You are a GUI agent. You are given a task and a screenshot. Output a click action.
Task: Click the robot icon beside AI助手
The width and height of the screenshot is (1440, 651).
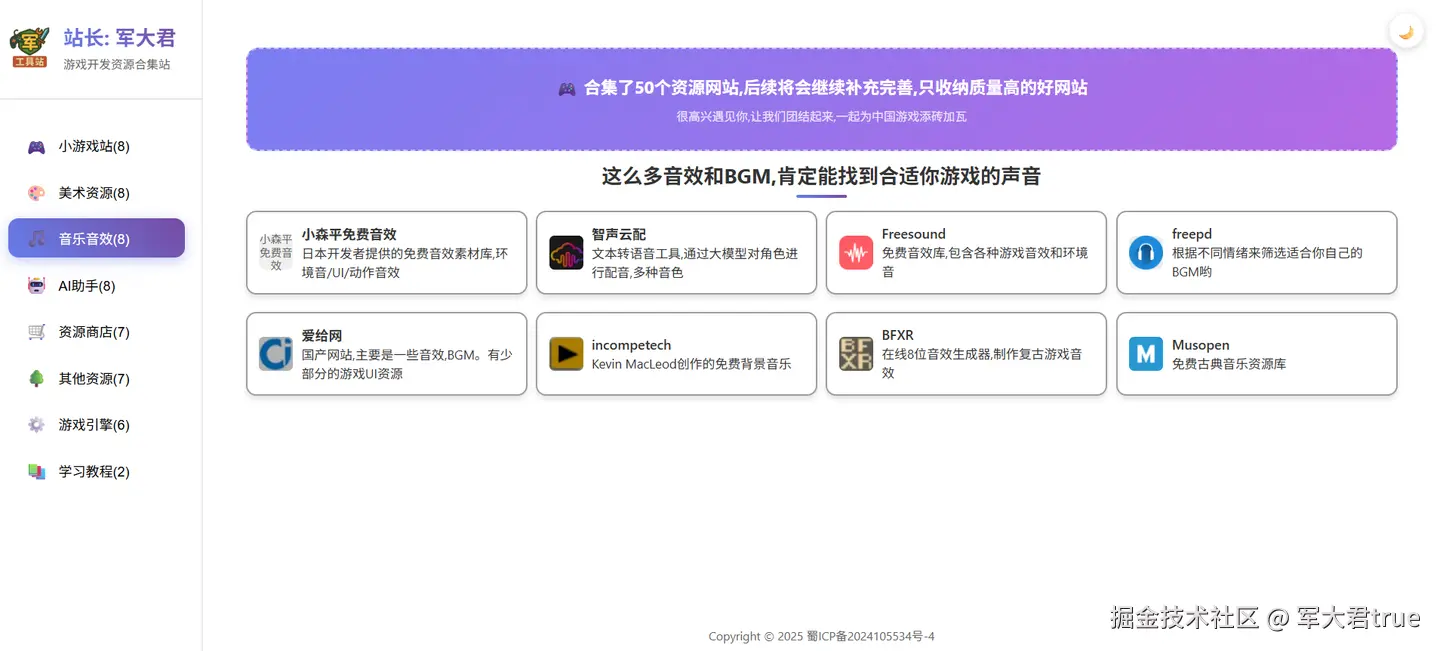coord(36,286)
